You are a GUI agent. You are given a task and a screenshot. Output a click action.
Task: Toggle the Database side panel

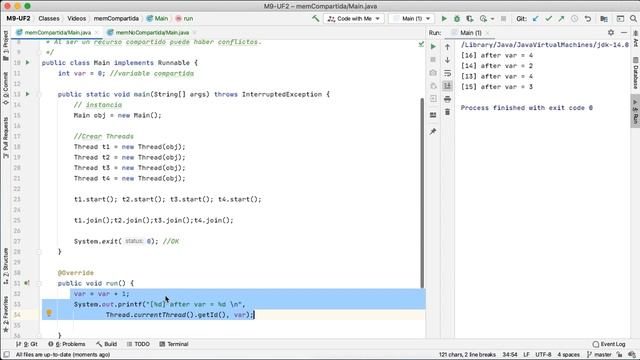coord(635,73)
